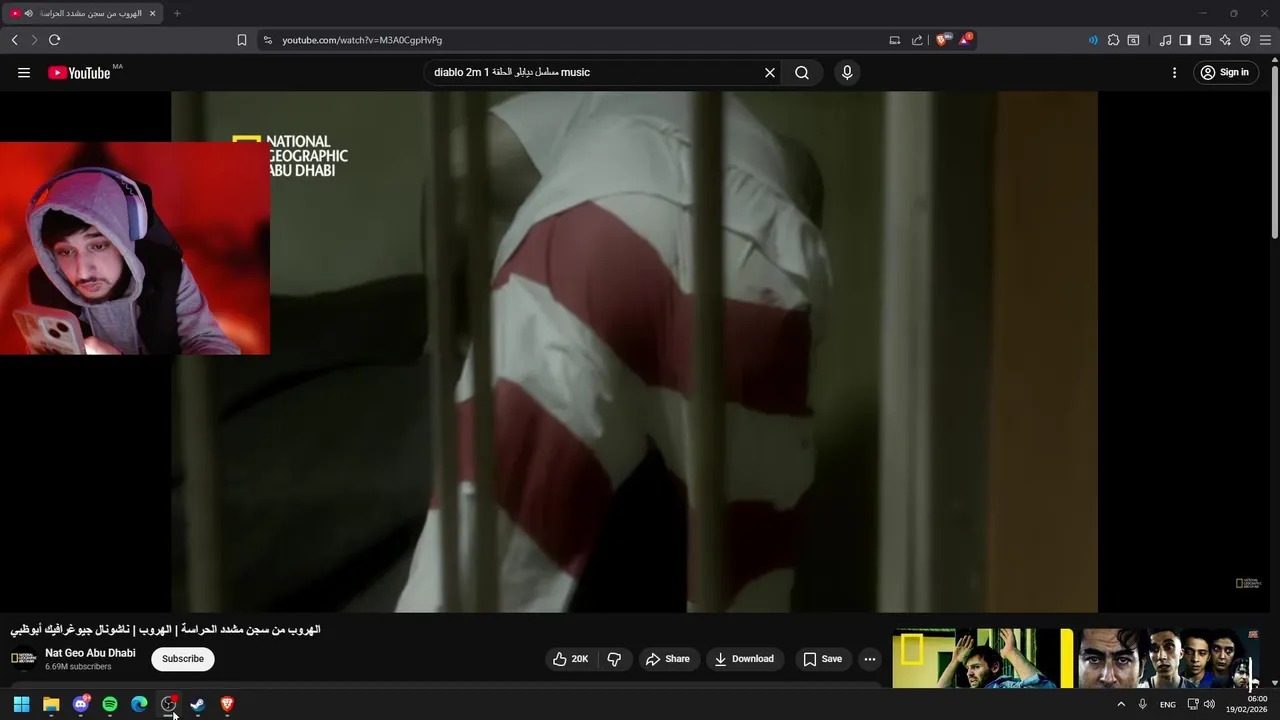Dislike the video with thumbs down
The image size is (1280, 720).
(x=614, y=659)
